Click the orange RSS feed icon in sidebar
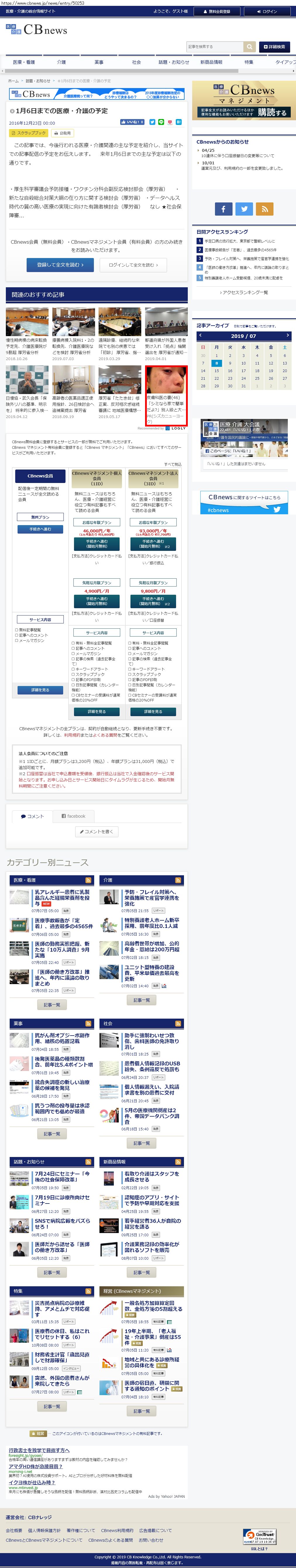 tap(264, 209)
